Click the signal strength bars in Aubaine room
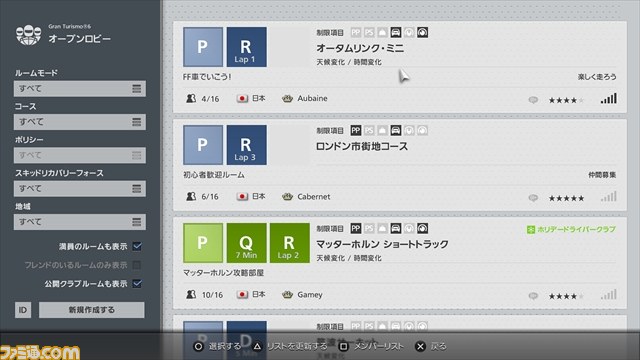This screenshot has height=360, width=640. pos(609,98)
